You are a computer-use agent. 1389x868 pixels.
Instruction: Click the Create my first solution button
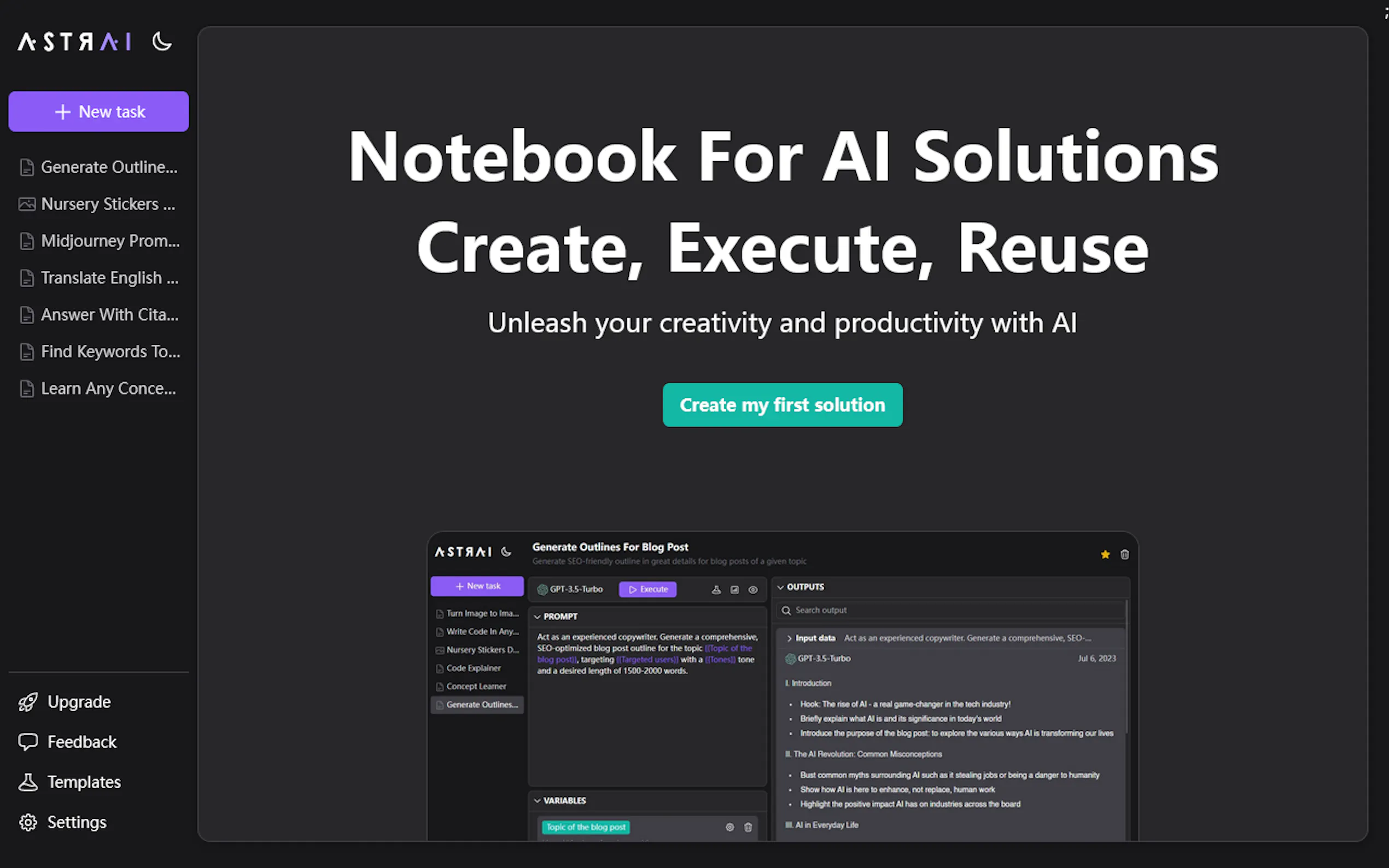pos(782,404)
